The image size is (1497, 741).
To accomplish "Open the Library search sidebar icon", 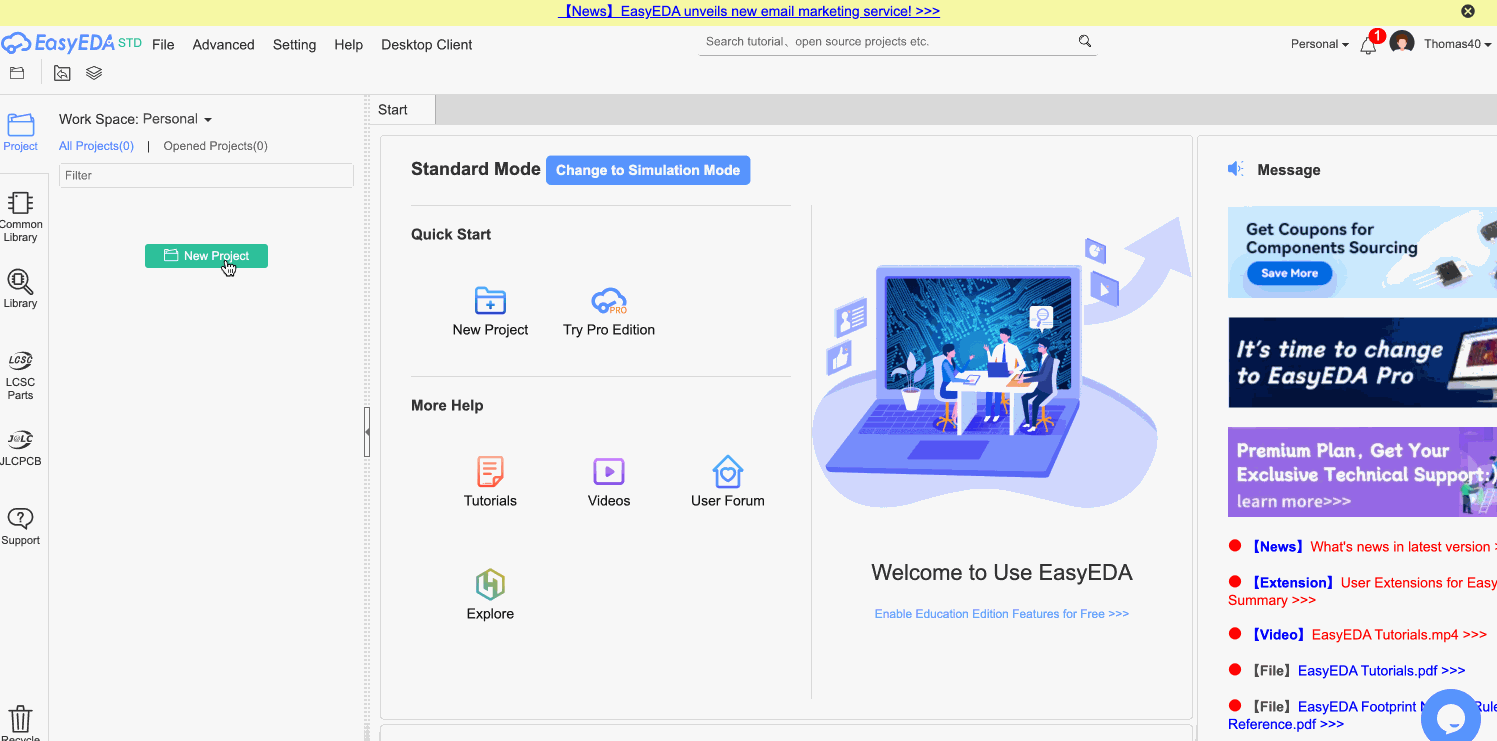I will 20,289.
